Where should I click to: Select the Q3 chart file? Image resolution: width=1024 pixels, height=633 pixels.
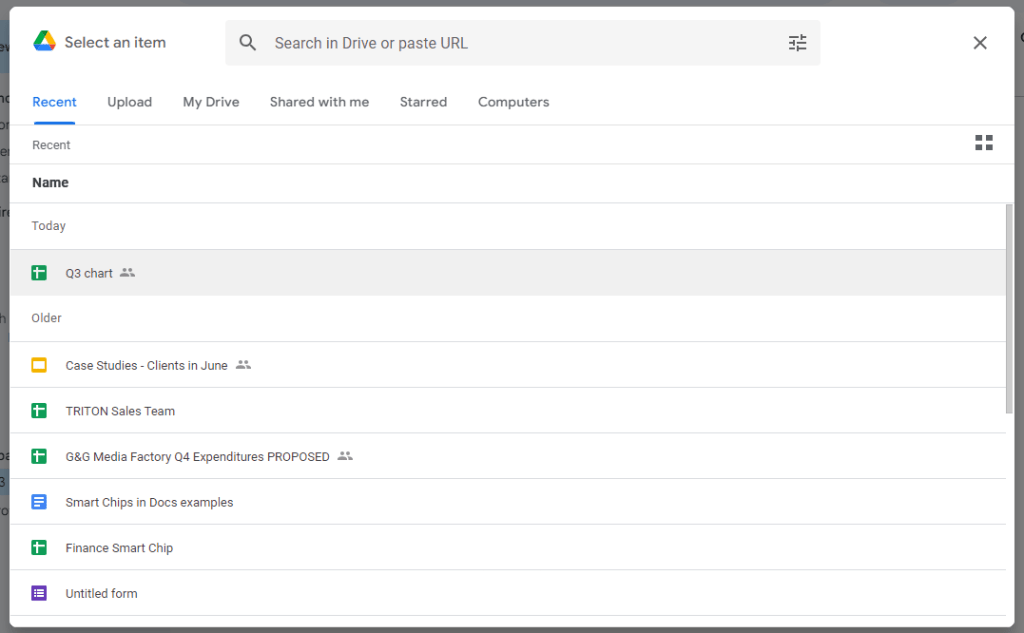[x=507, y=273]
